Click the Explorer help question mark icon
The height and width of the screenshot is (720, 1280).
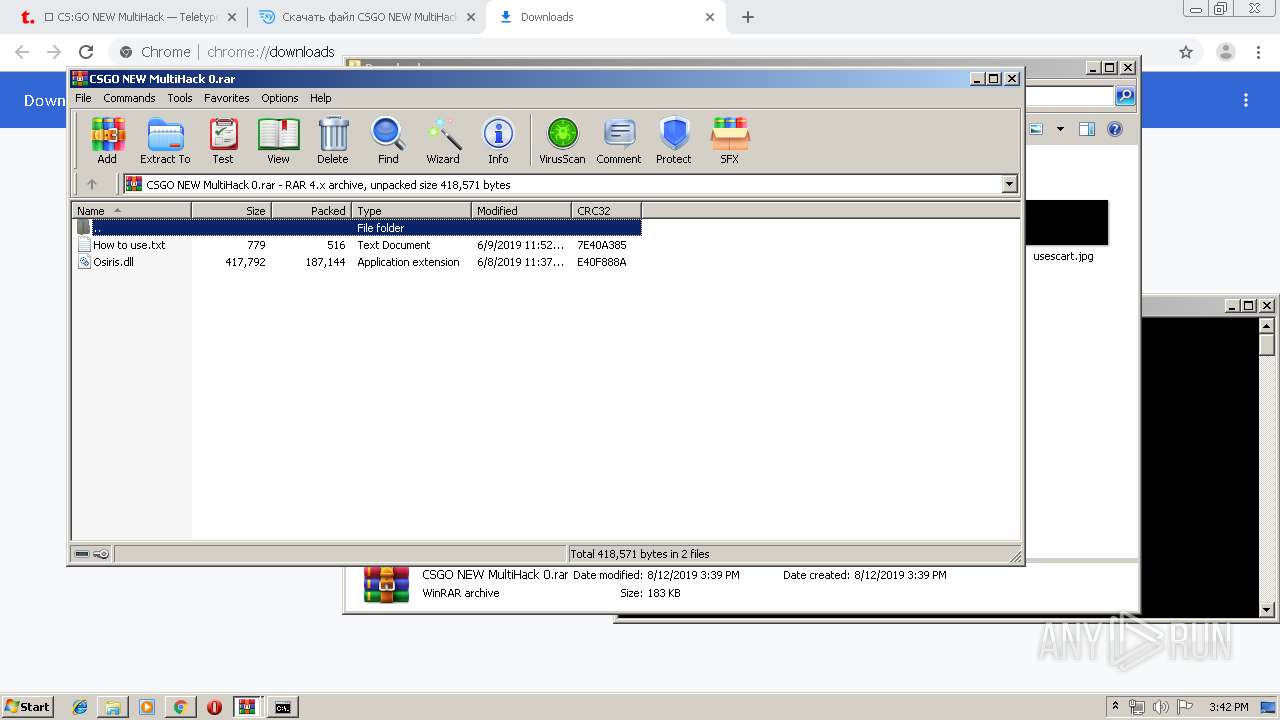click(x=1115, y=129)
